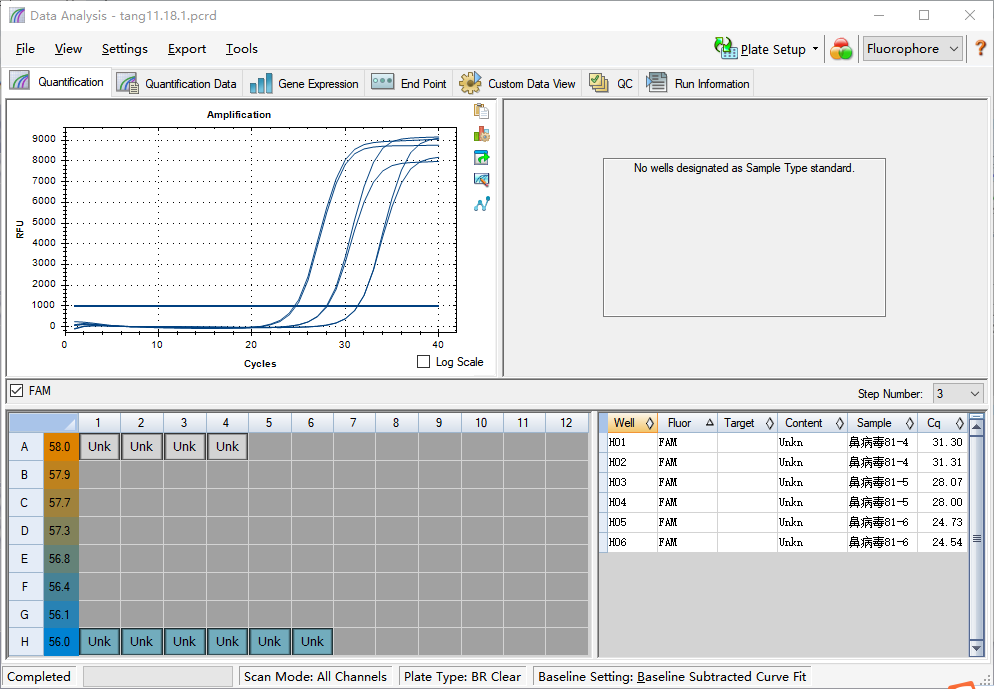The image size is (994, 689).
Task: Switch to the Custom Data View tab
Action: (x=517, y=84)
